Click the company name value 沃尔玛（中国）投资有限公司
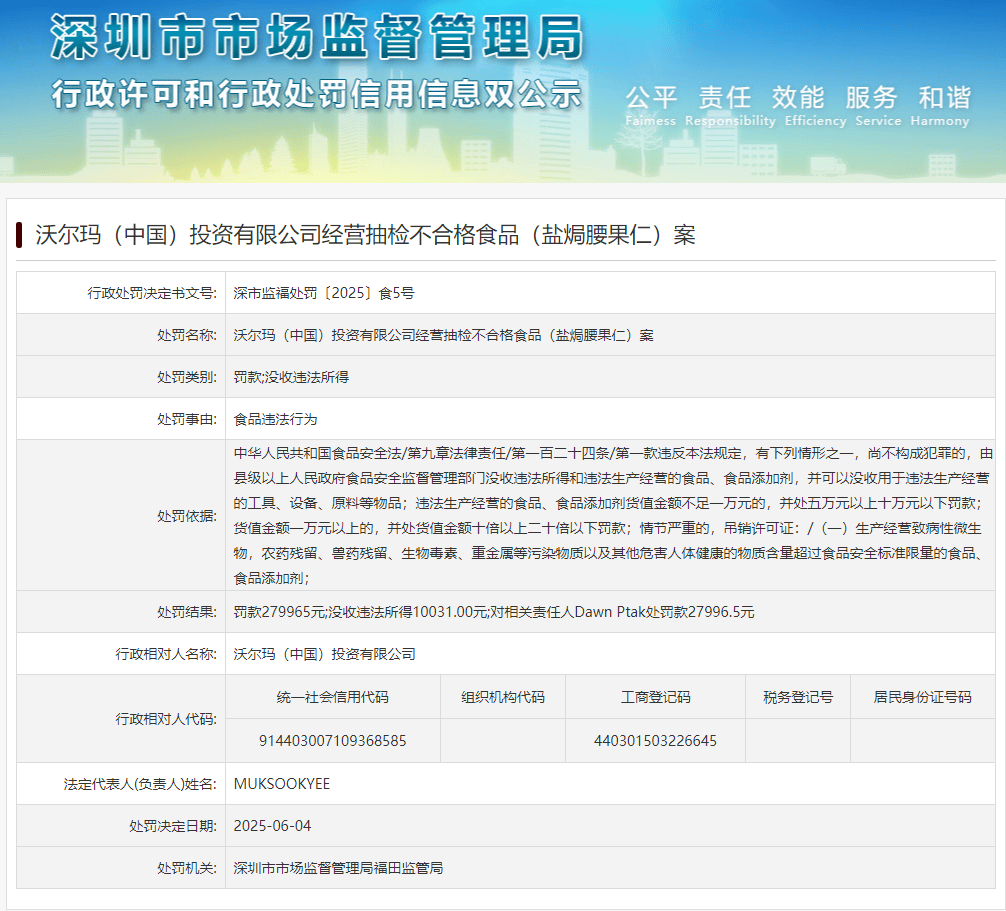This screenshot has height=911, width=1006. (x=324, y=654)
